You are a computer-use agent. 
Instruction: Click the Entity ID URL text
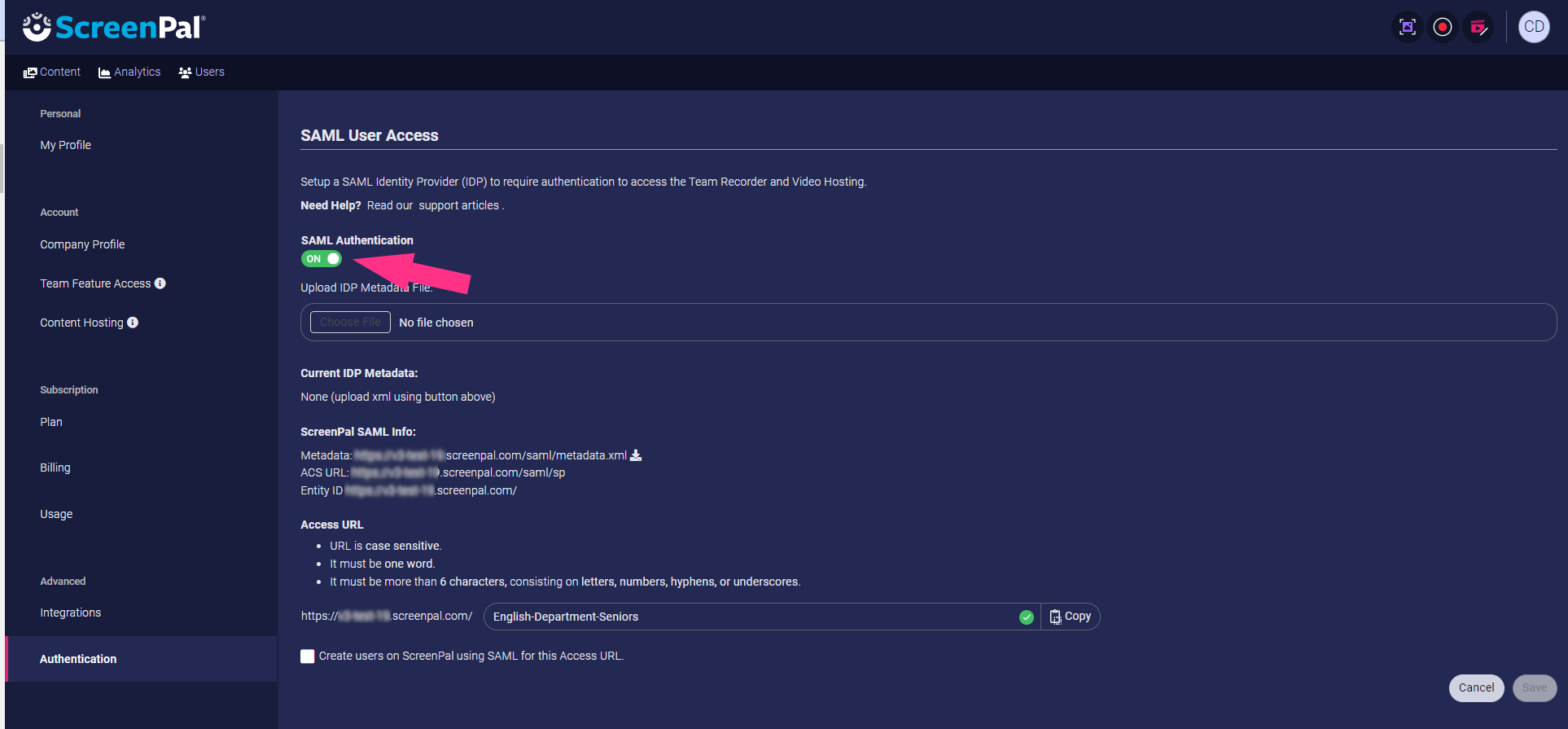coord(431,490)
